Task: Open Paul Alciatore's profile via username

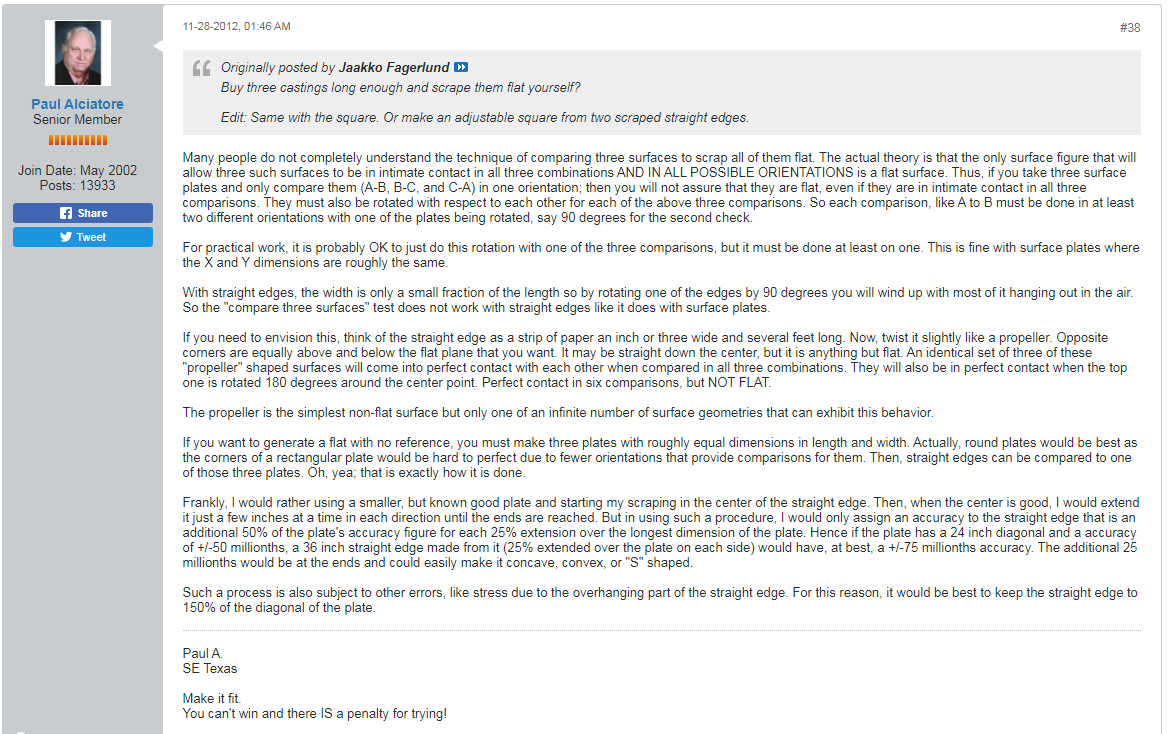Action: (78, 104)
